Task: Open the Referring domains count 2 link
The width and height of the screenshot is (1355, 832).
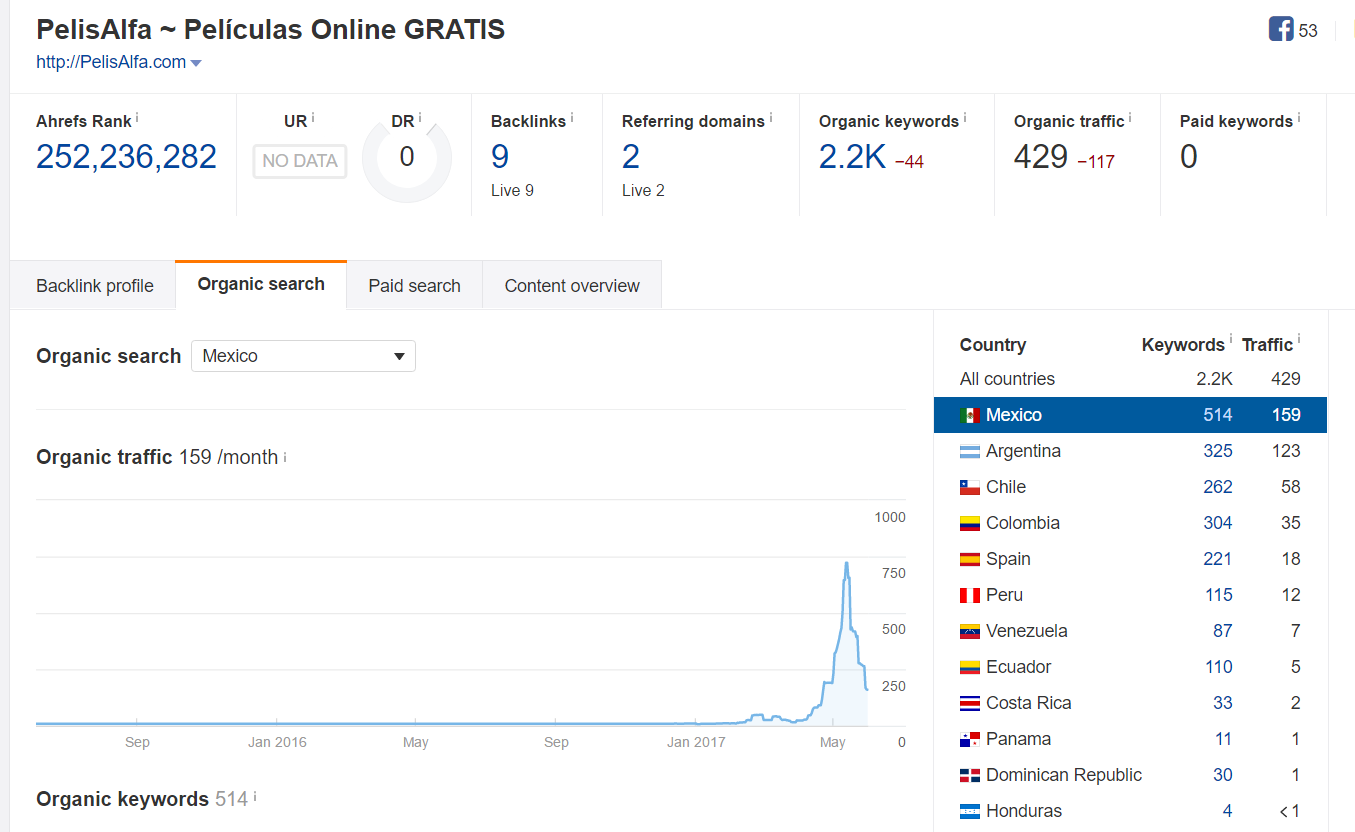Action: pos(631,157)
